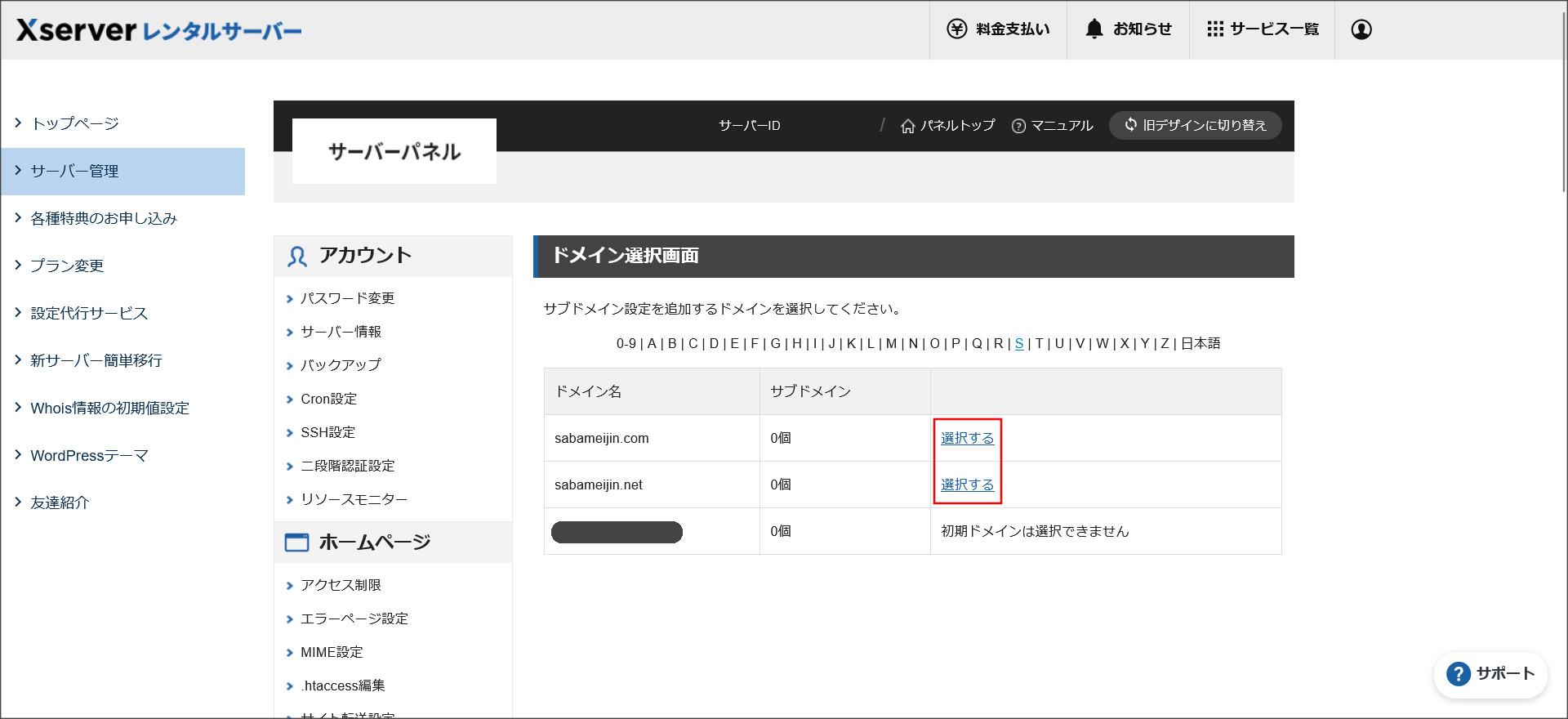Click 選択する for sabameijin.com

point(967,438)
